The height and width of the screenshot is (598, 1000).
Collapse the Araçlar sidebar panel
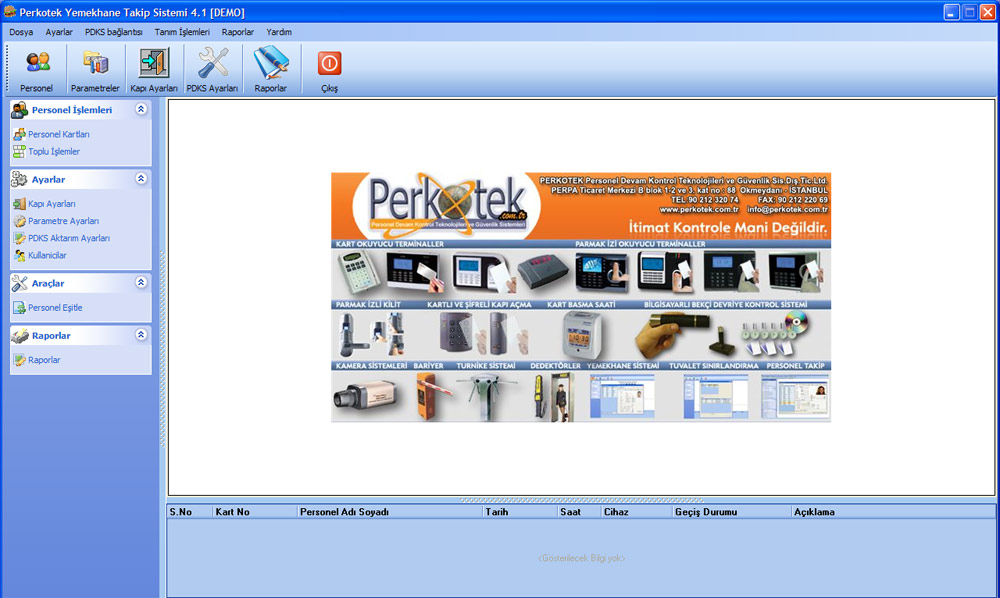(141, 283)
